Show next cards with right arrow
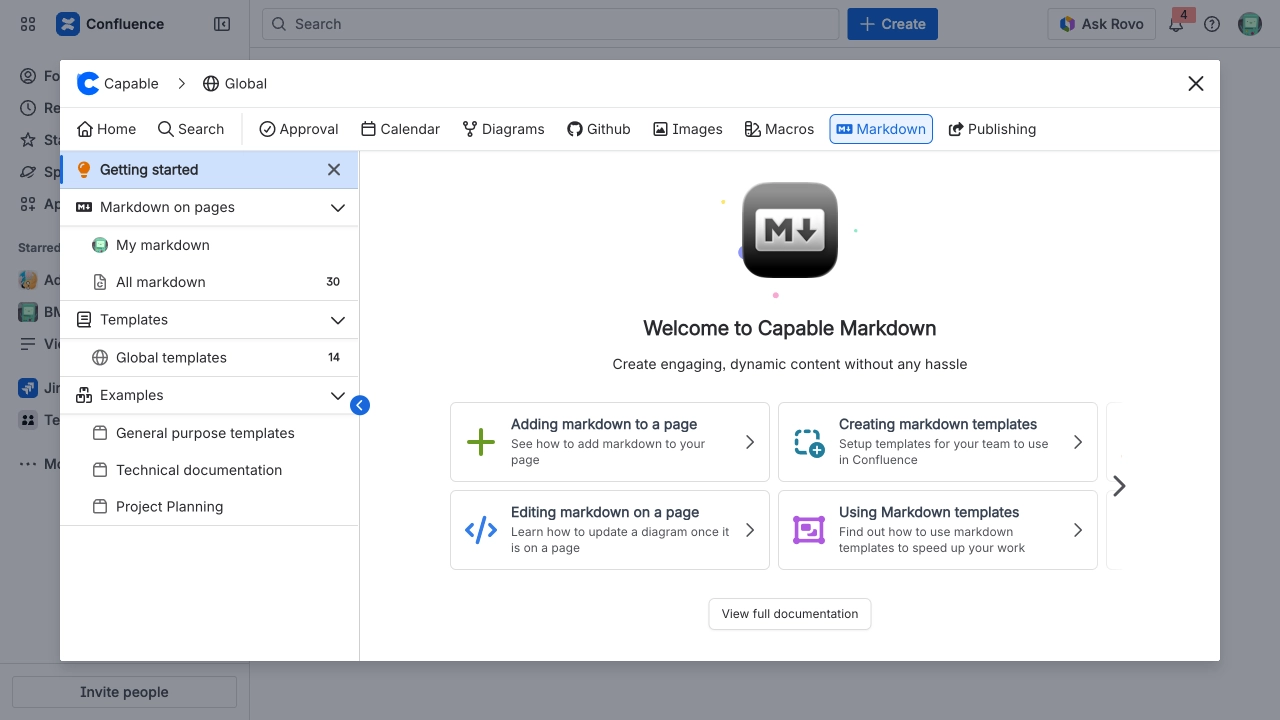This screenshot has width=1280, height=720. (x=1119, y=486)
